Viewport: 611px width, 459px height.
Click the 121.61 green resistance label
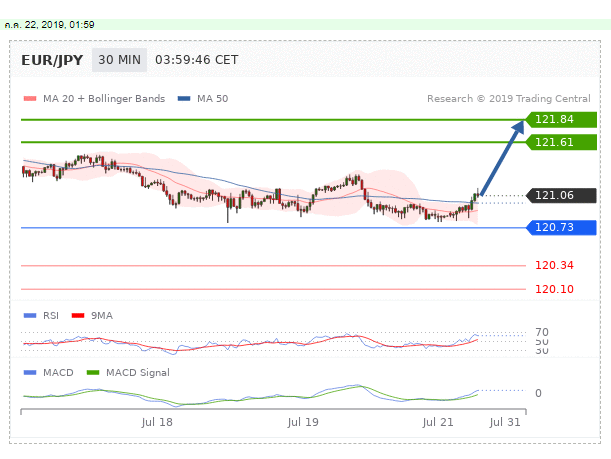pos(560,143)
